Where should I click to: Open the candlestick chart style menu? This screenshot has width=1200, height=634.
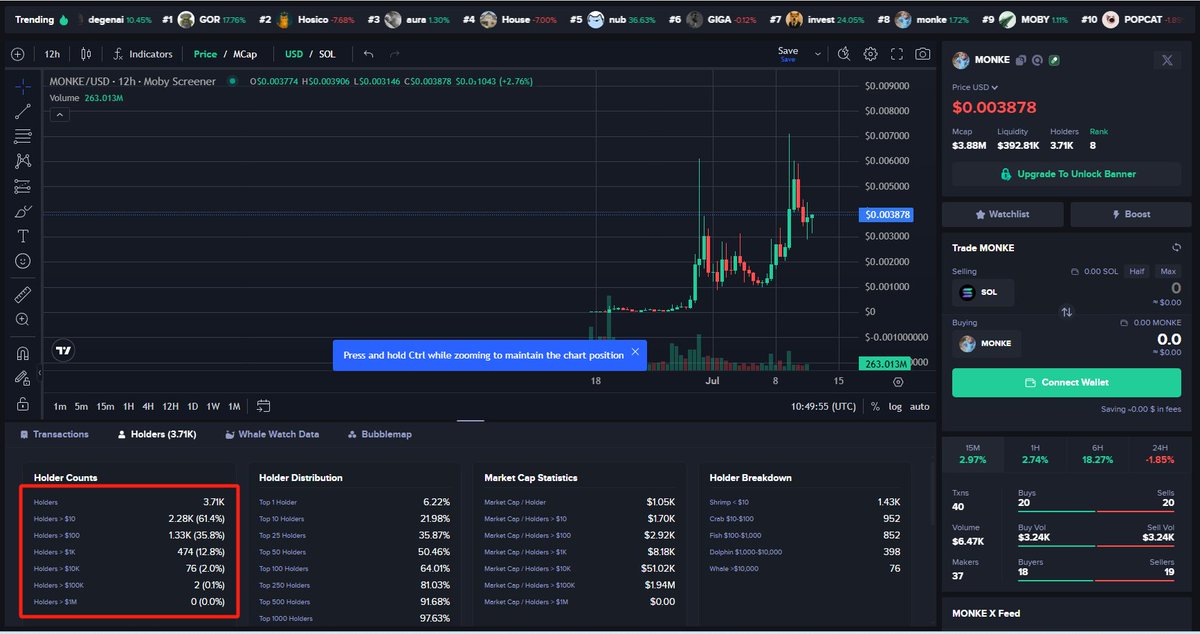coord(86,54)
